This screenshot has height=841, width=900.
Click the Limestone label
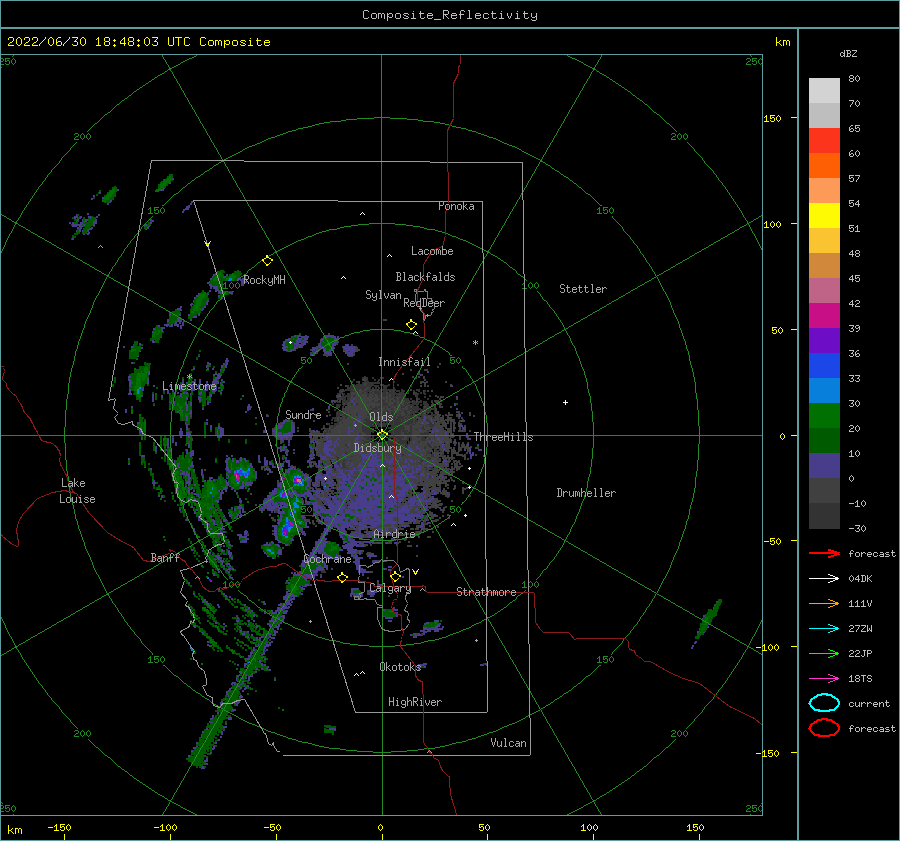tap(189, 386)
